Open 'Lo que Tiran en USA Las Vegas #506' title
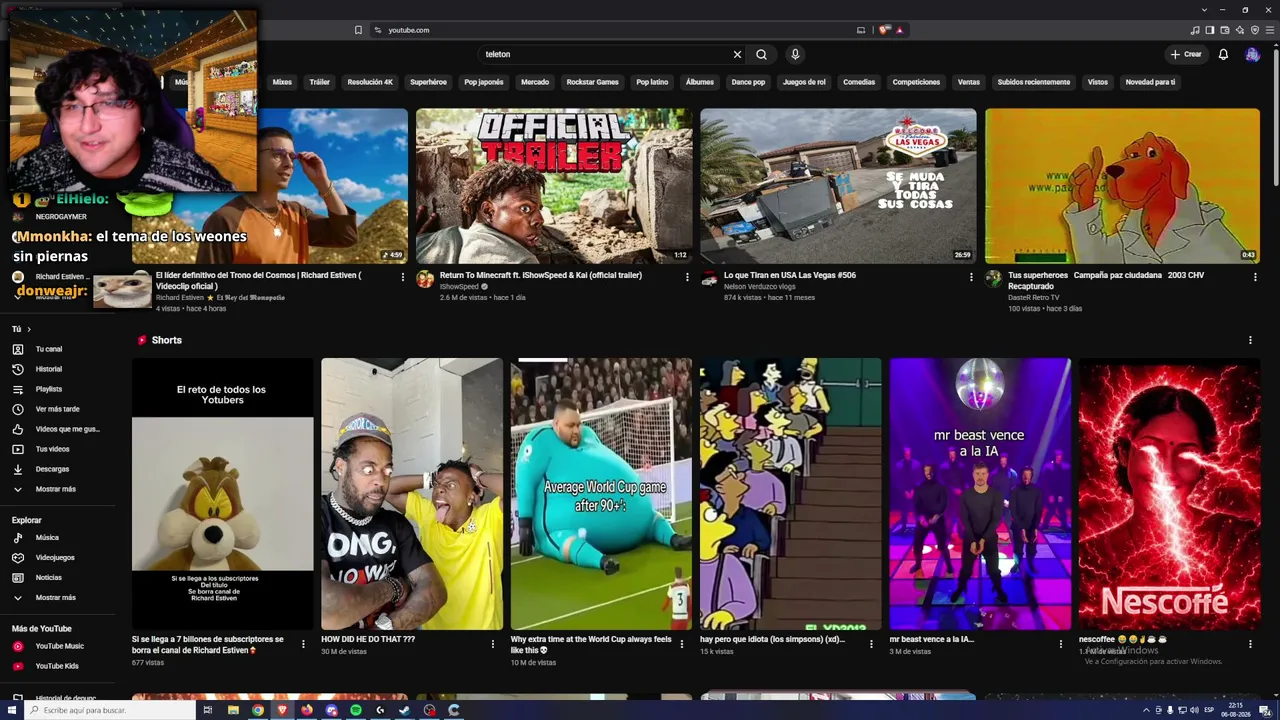1280x720 pixels. (x=790, y=275)
